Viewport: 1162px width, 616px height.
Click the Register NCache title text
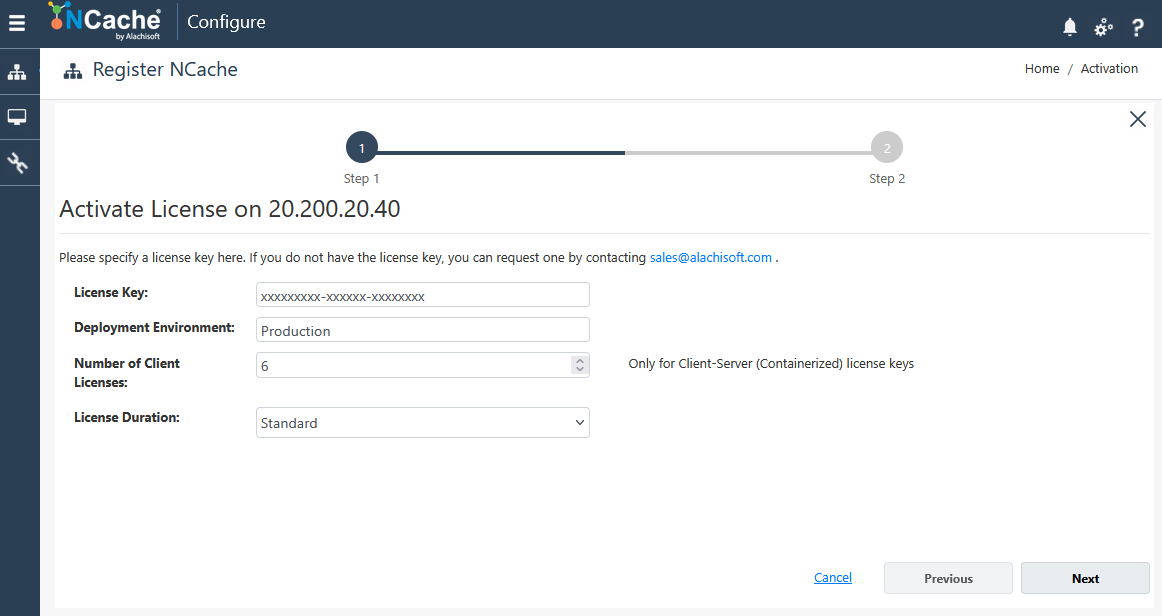(x=165, y=70)
